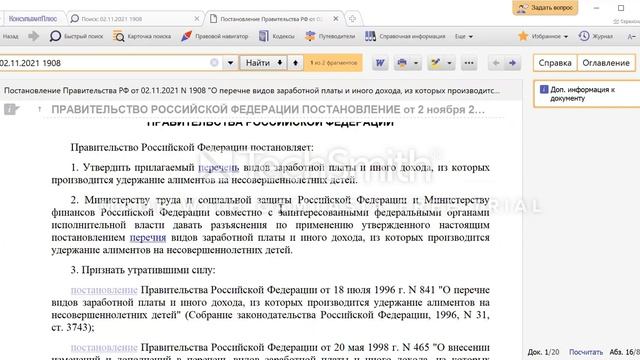Image resolution: width=640 pixels, height=360 pixels.
Task: Open Избранное favorites dropdown
Action: coord(543,36)
